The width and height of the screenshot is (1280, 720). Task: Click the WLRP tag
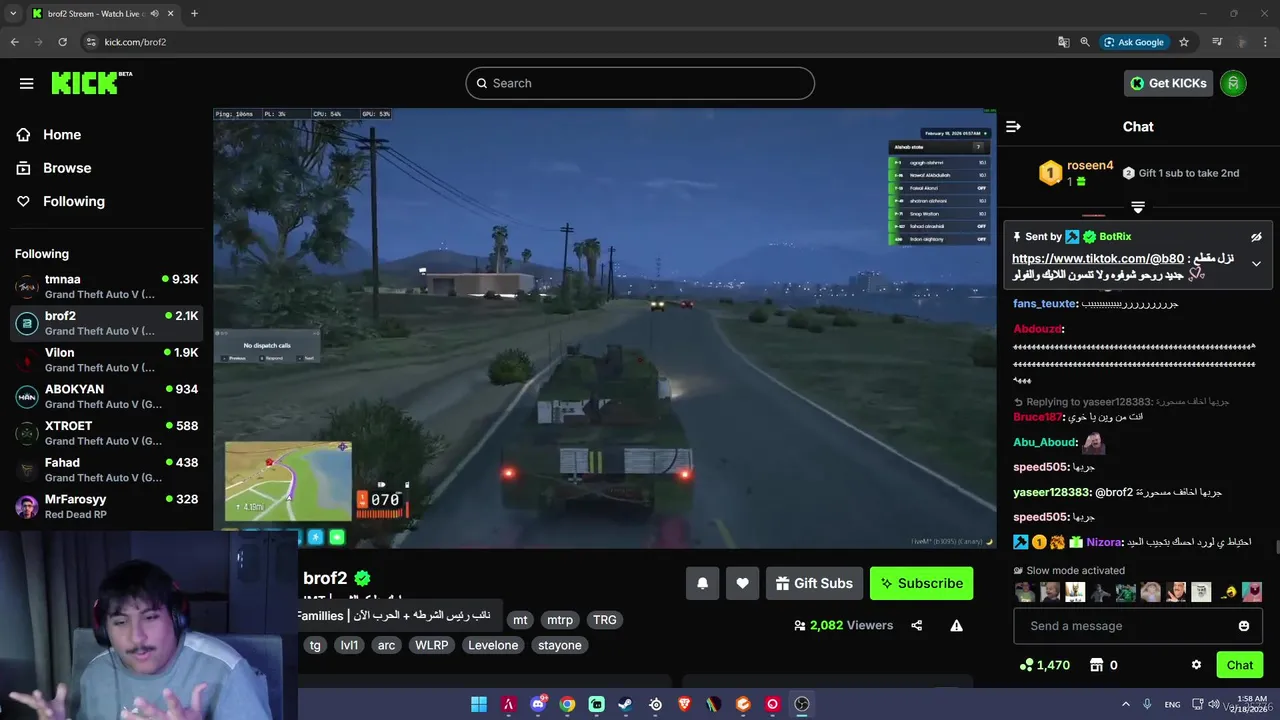[432, 645]
